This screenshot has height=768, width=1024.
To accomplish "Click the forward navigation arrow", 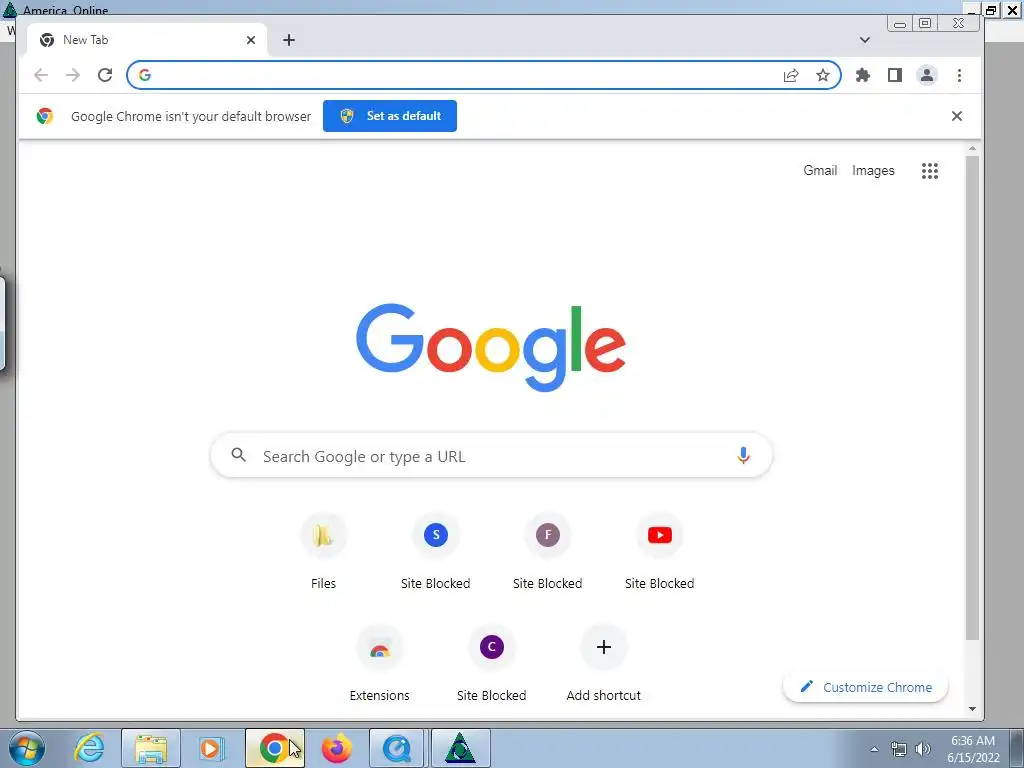I will (x=72, y=75).
